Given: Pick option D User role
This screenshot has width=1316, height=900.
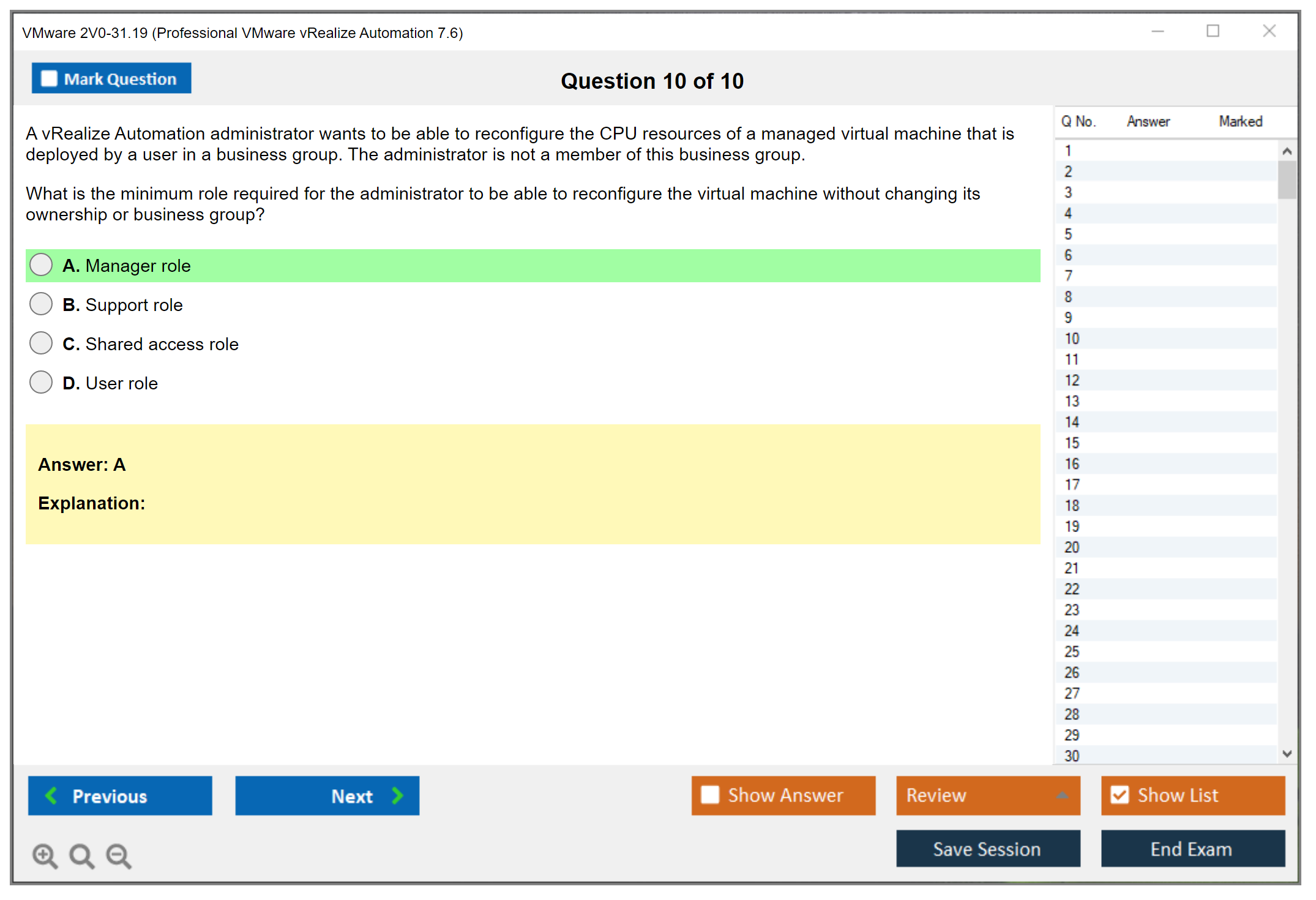Looking at the screenshot, I should click(x=41, y=383).
